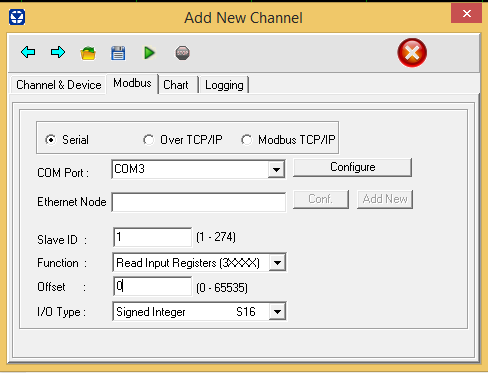Click the (1 - 274) range text
The height and width of the screenshot is (373, 488).
216,237
